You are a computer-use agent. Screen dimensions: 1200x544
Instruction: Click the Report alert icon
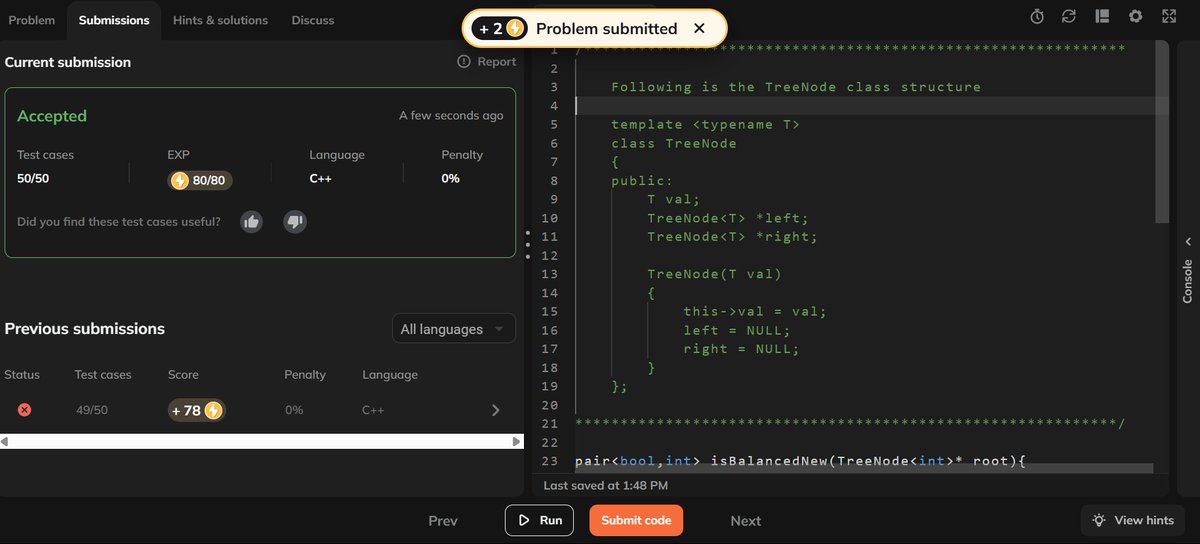(x=464, y=62)
